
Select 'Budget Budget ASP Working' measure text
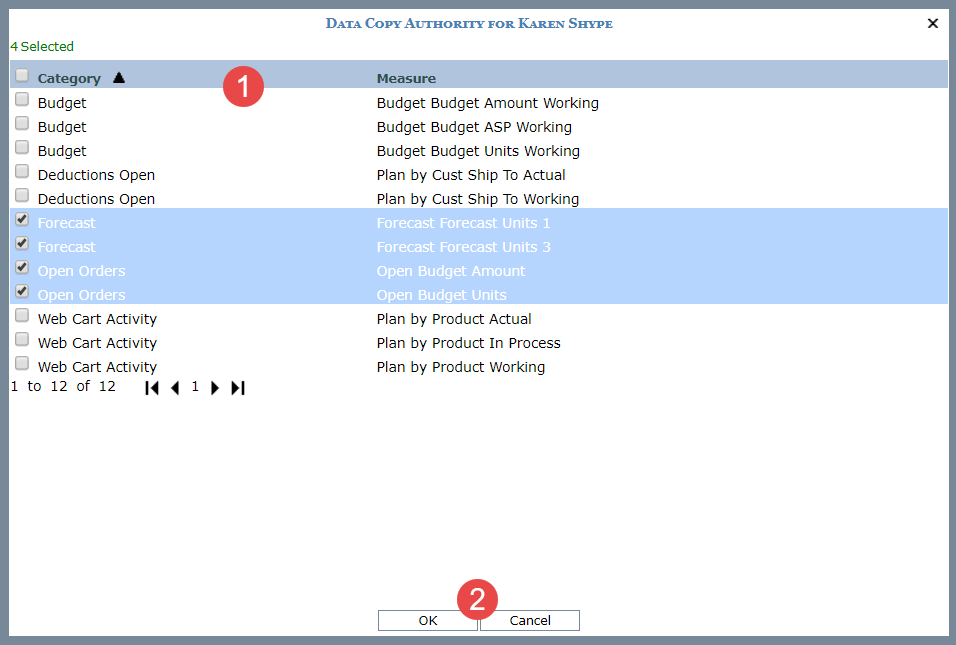click(x=474, y=127)
